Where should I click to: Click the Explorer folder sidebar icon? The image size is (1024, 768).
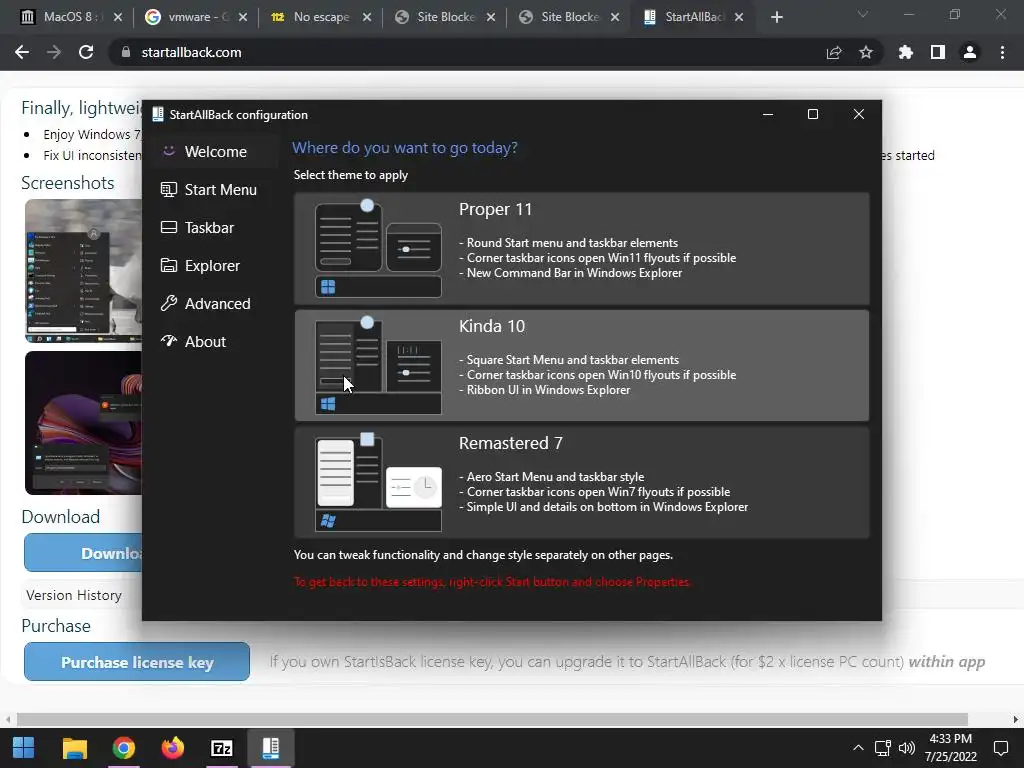[x=168, y=265]
